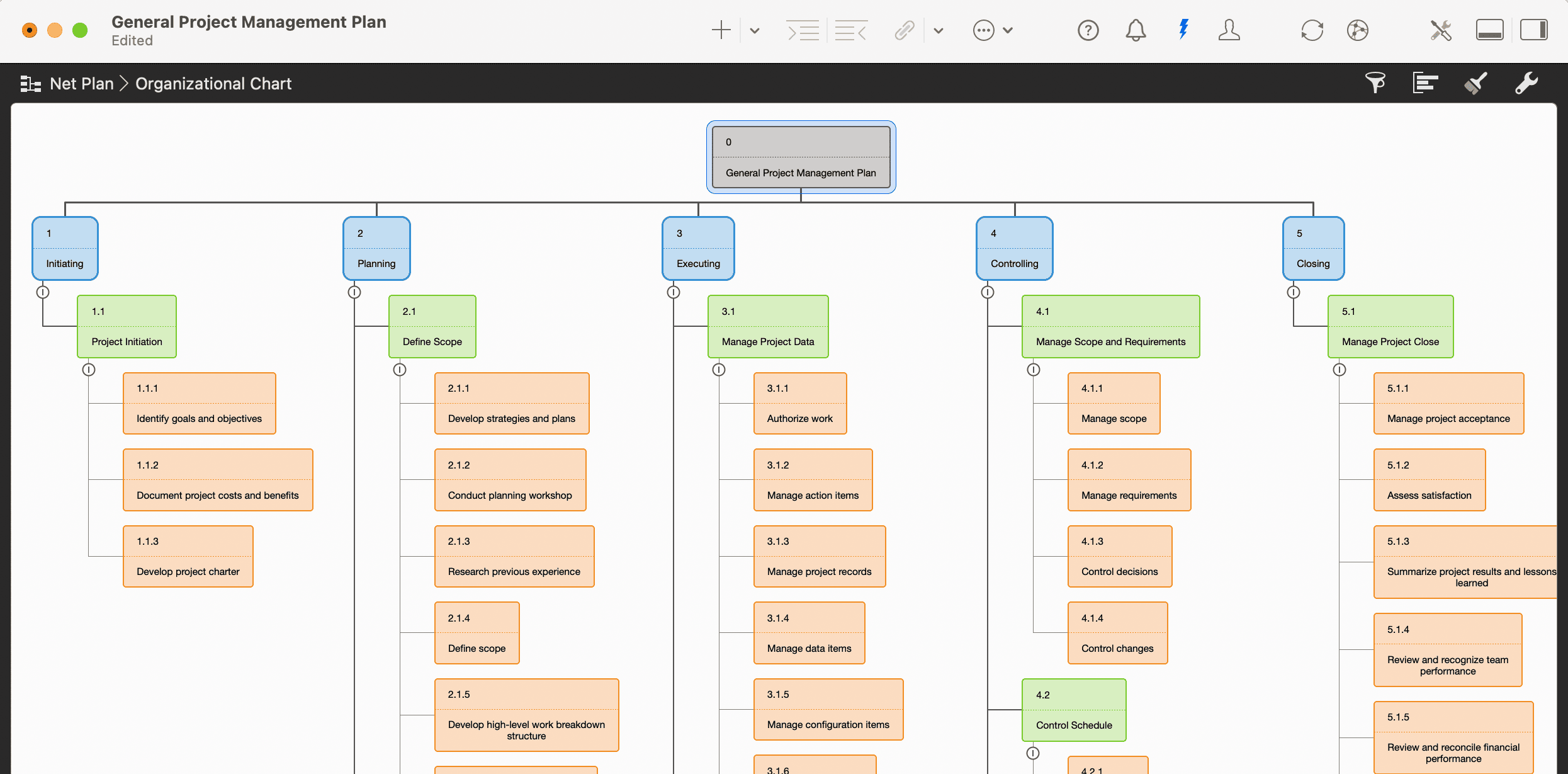Viewport: 1568px width, 774px height.
Task: Click the Net Plan breadcrumb item
Action: (82, 83)
